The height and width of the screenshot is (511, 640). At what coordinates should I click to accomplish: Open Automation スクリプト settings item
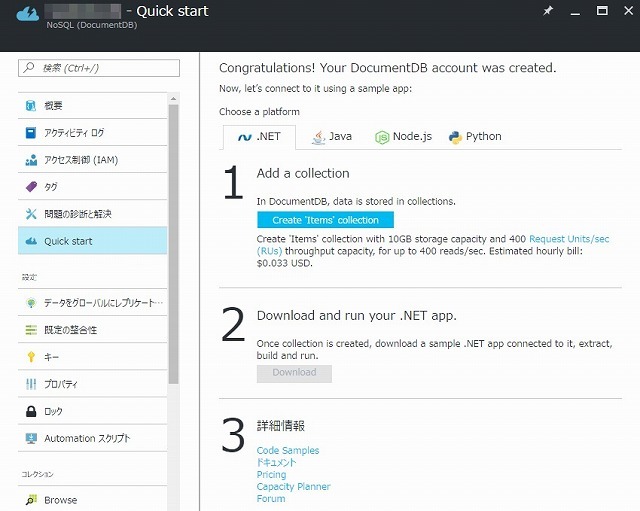pyautogui.click(x=93, y=438)
